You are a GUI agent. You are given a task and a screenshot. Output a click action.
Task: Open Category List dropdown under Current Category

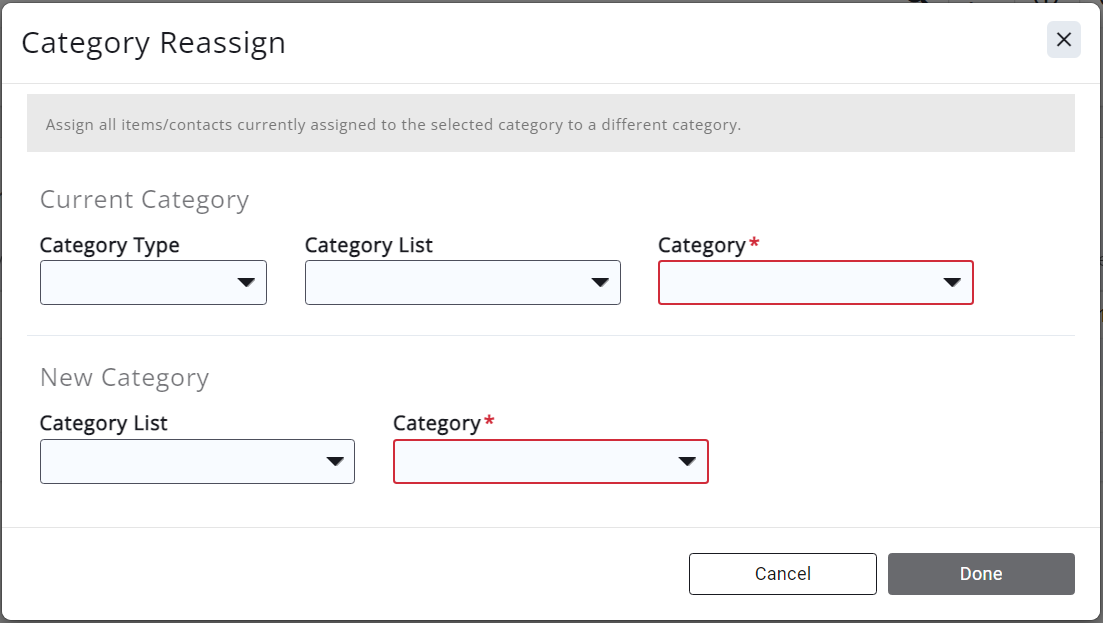pos(450,283)
